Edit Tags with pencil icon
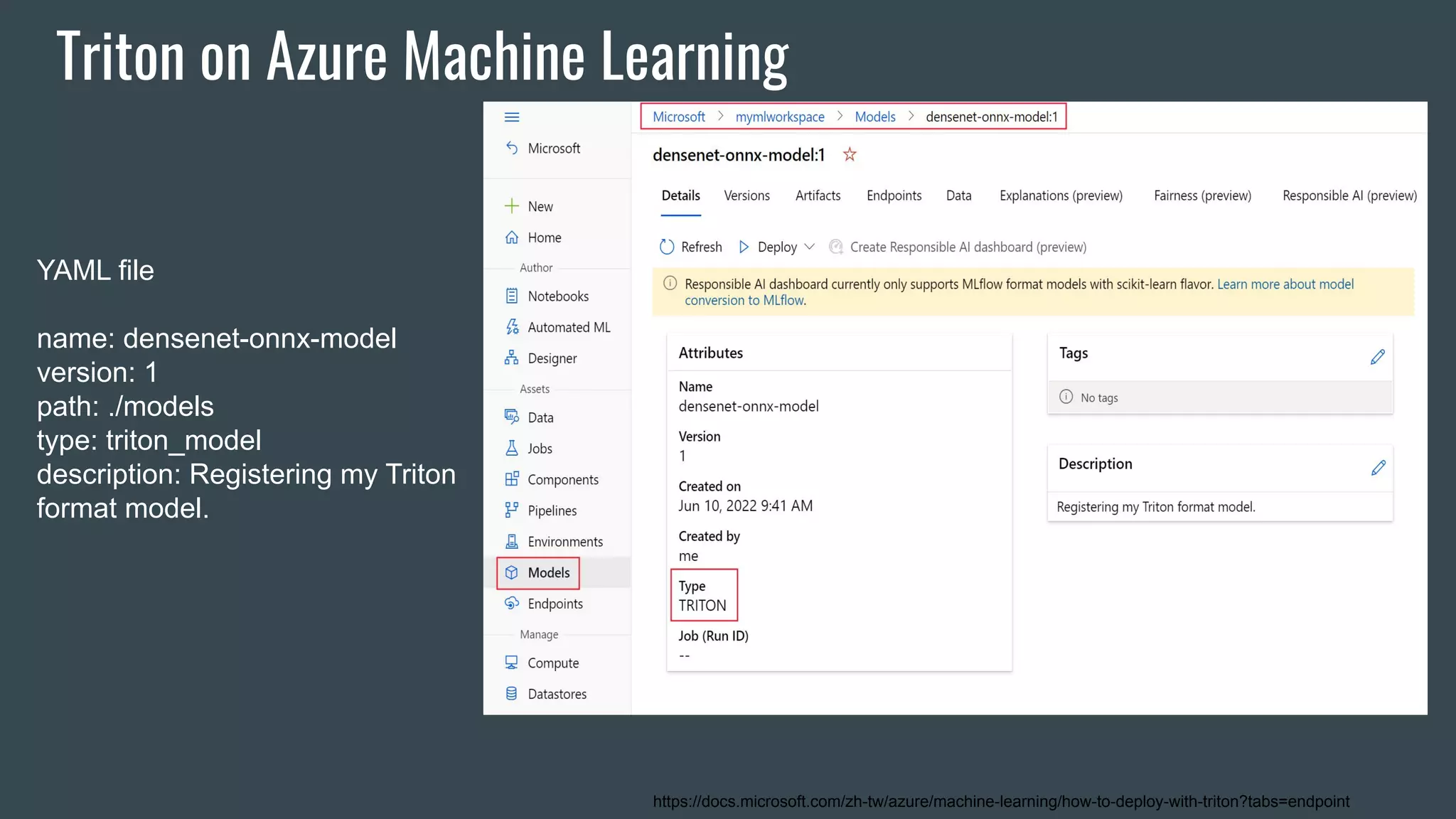The height and width of the screenshot is (819, 1456). point(1378,357)
